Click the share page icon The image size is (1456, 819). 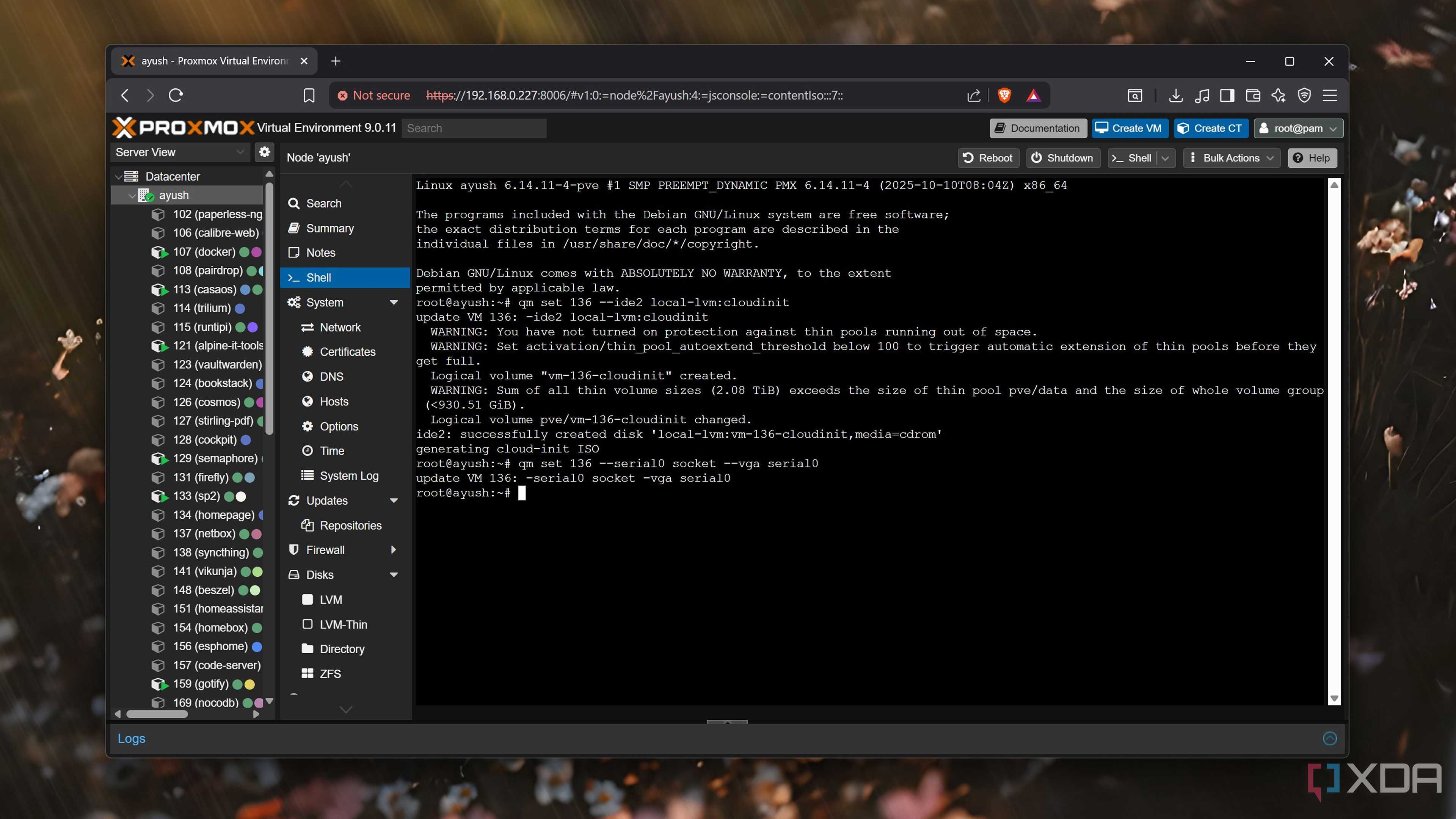[973, 95]
